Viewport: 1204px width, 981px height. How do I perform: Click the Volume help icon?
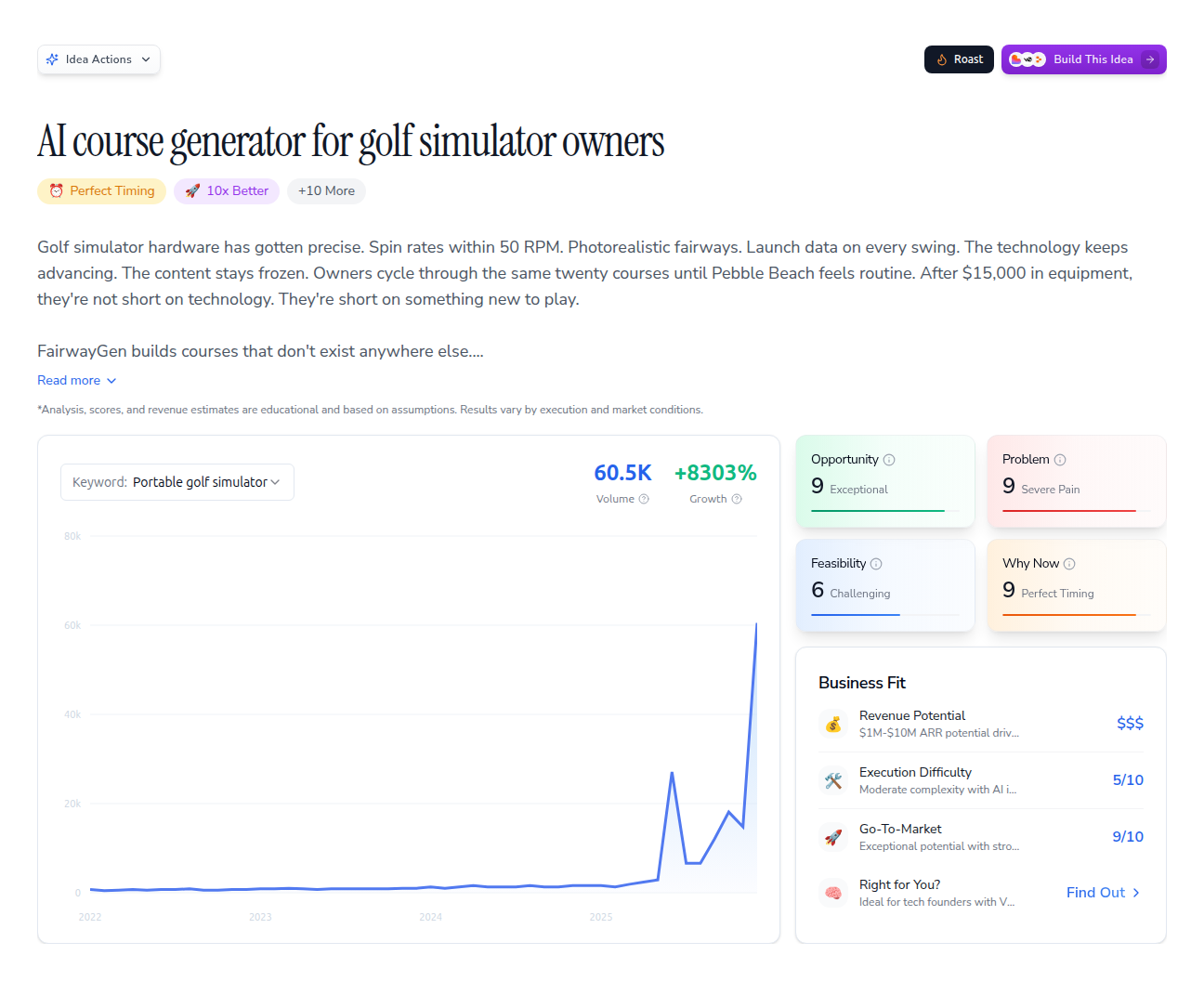click(x=644, y=500)
